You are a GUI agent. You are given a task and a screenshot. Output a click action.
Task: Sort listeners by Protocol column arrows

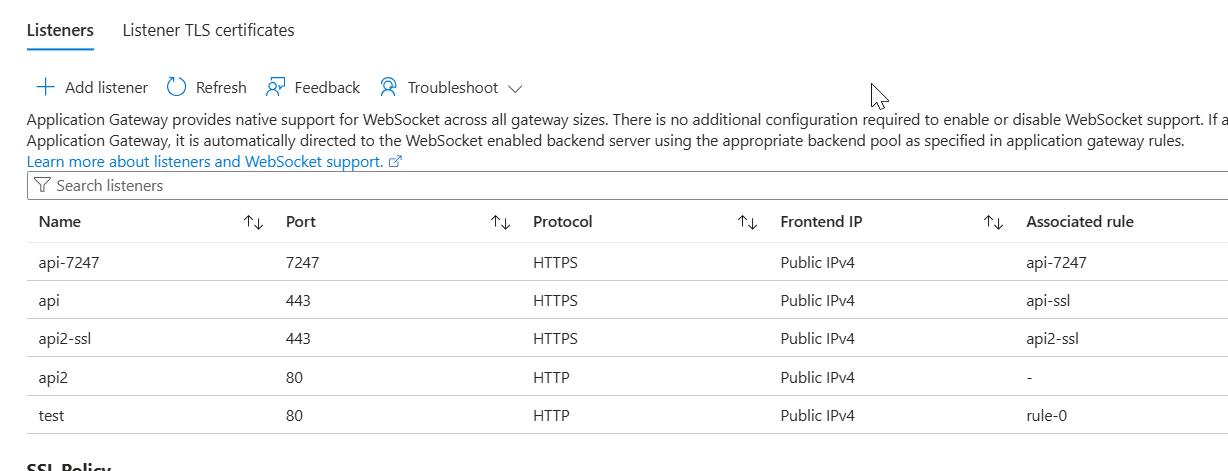(747, 222)
